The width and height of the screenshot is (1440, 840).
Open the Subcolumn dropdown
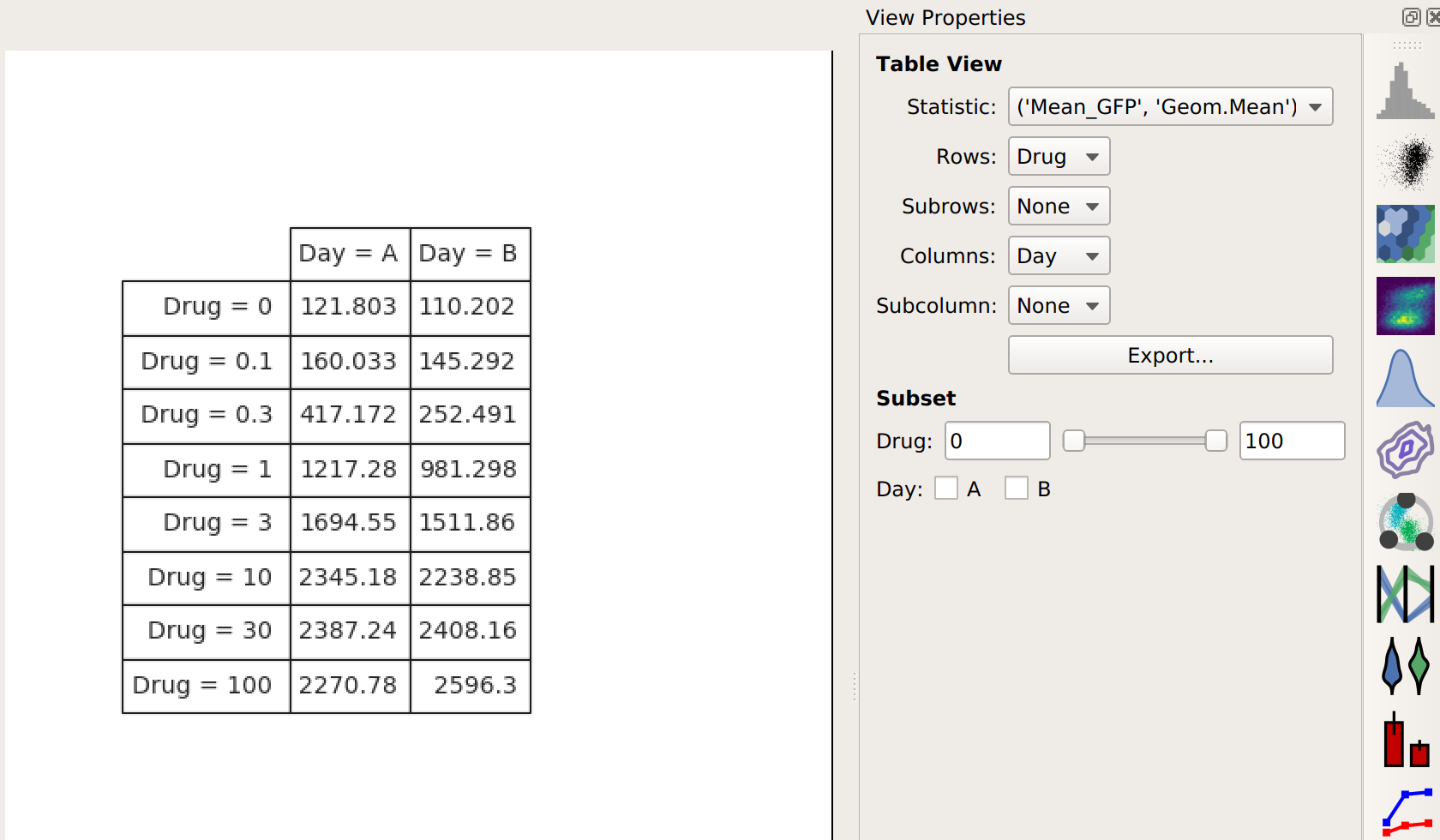point(1059,305)
